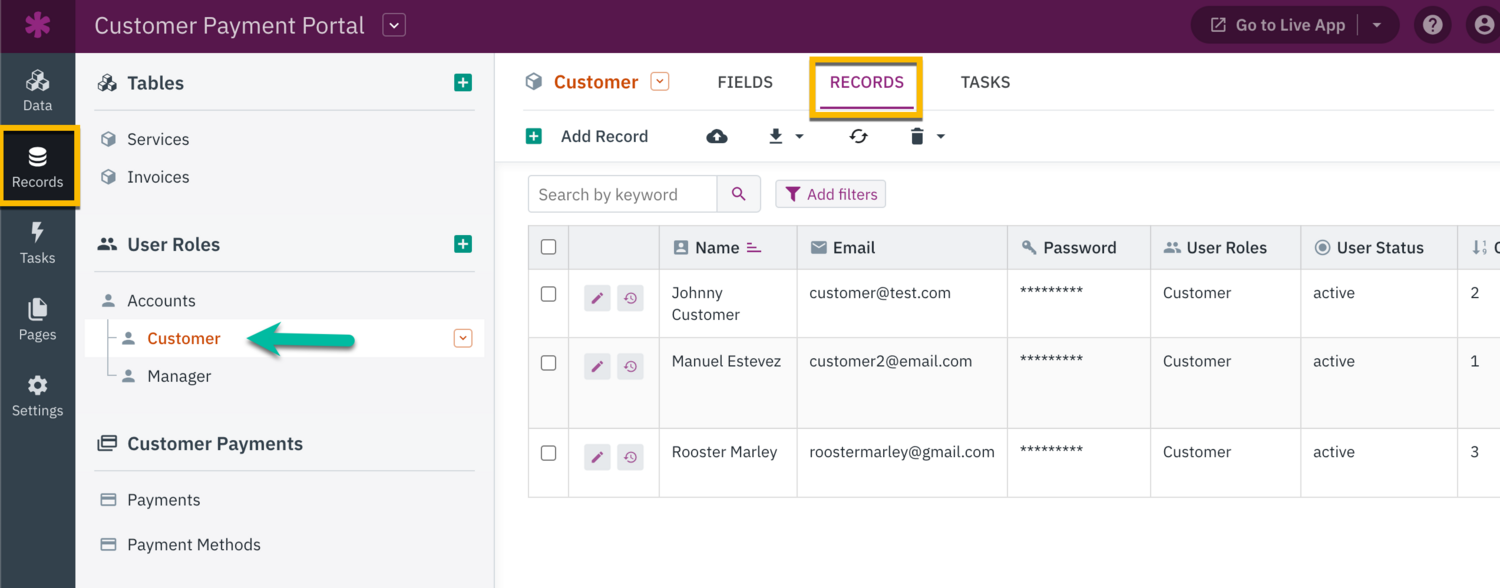Click the magnifier search button

pos(739,195)
